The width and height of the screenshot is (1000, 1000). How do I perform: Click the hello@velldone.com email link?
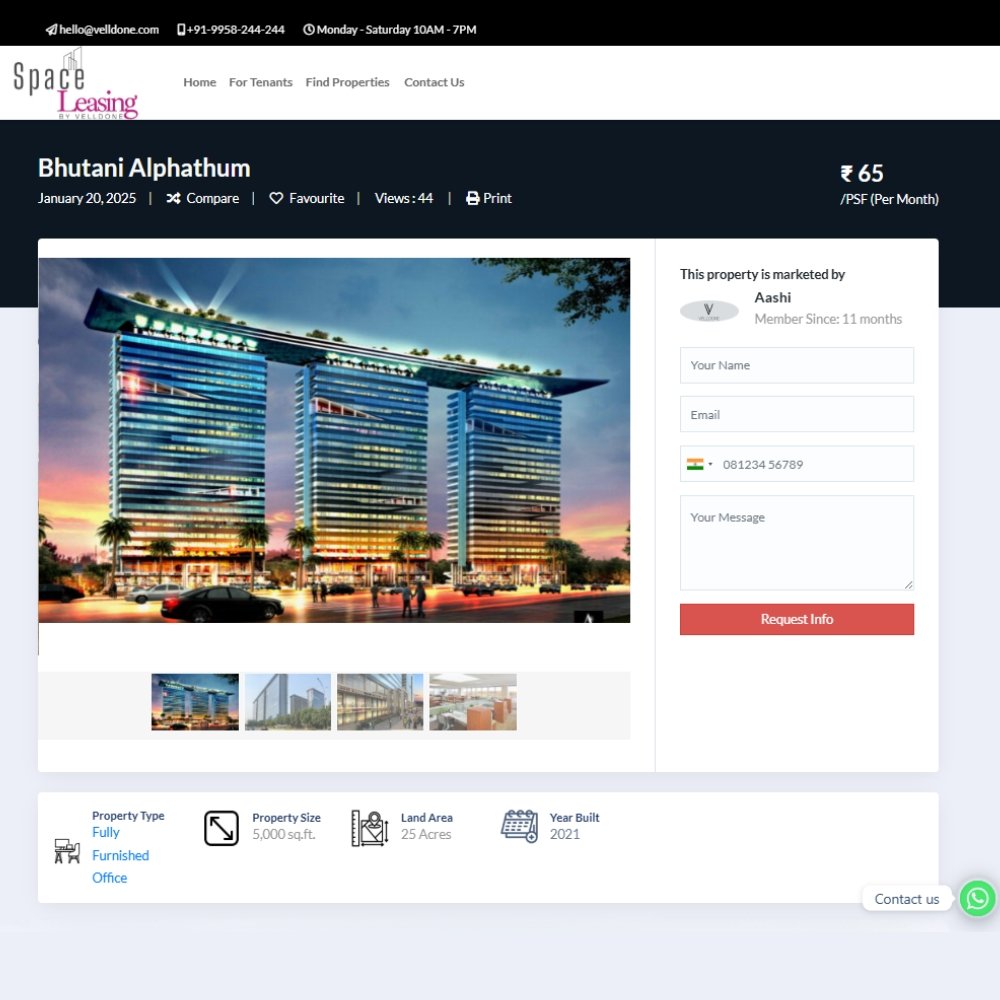[x=108, y=29]
